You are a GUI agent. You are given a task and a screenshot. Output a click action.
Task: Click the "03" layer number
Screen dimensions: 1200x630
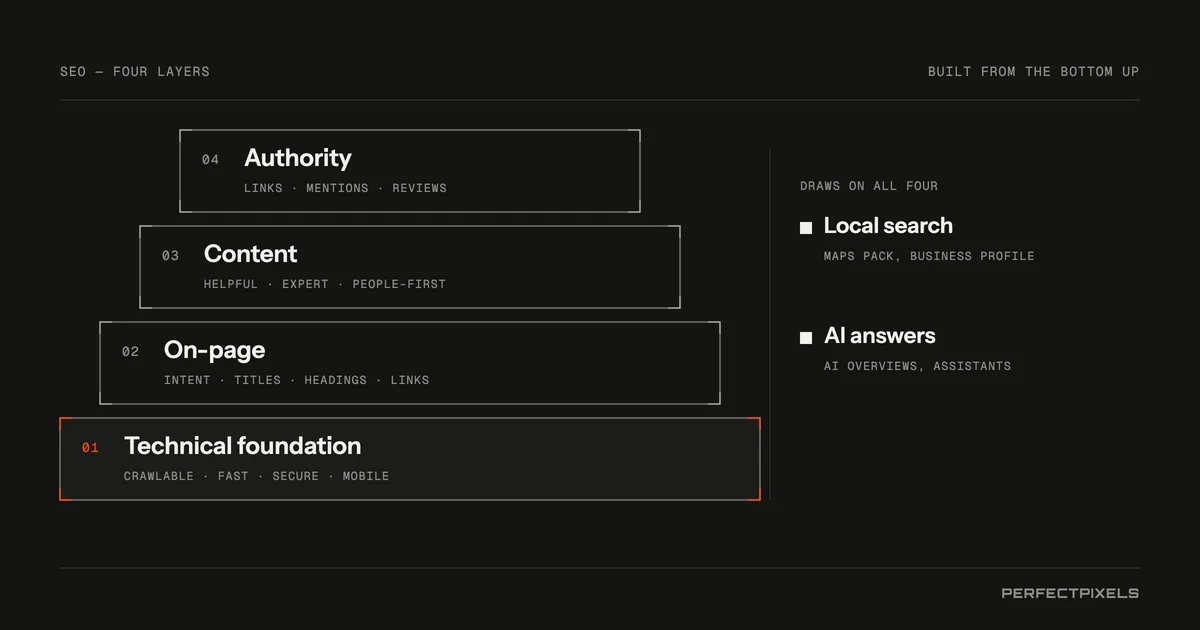point(170,256)
